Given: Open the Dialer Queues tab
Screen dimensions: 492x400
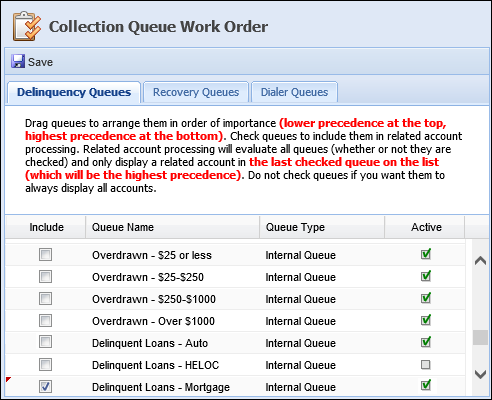Looking at the screenshot, I should (x=294, y=92).
